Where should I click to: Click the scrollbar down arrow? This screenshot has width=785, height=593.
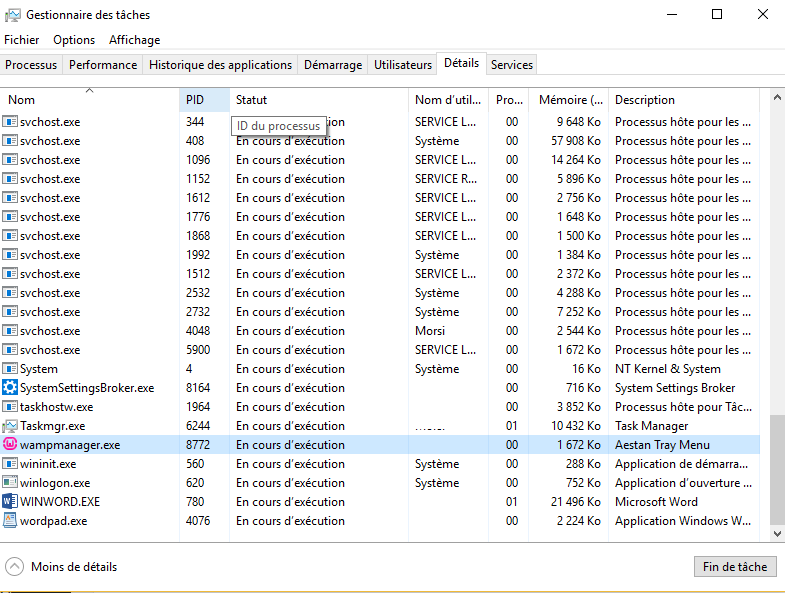click(777, 534)
